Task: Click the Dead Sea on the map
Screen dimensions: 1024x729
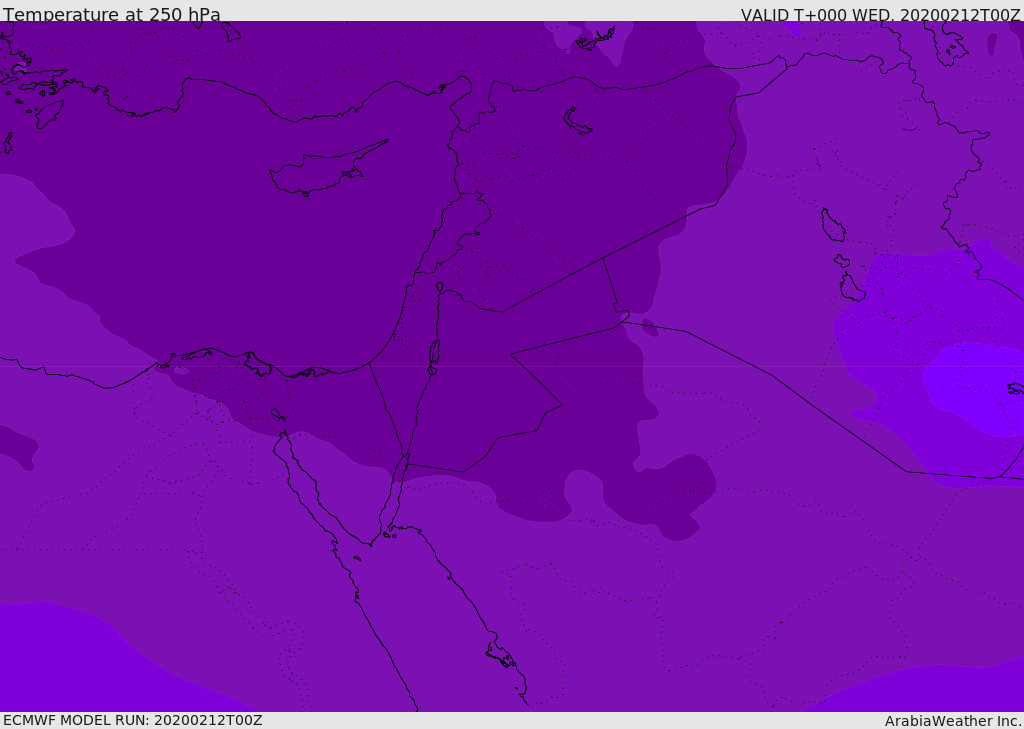Action: pyautogui.click(x=434, y=354)
